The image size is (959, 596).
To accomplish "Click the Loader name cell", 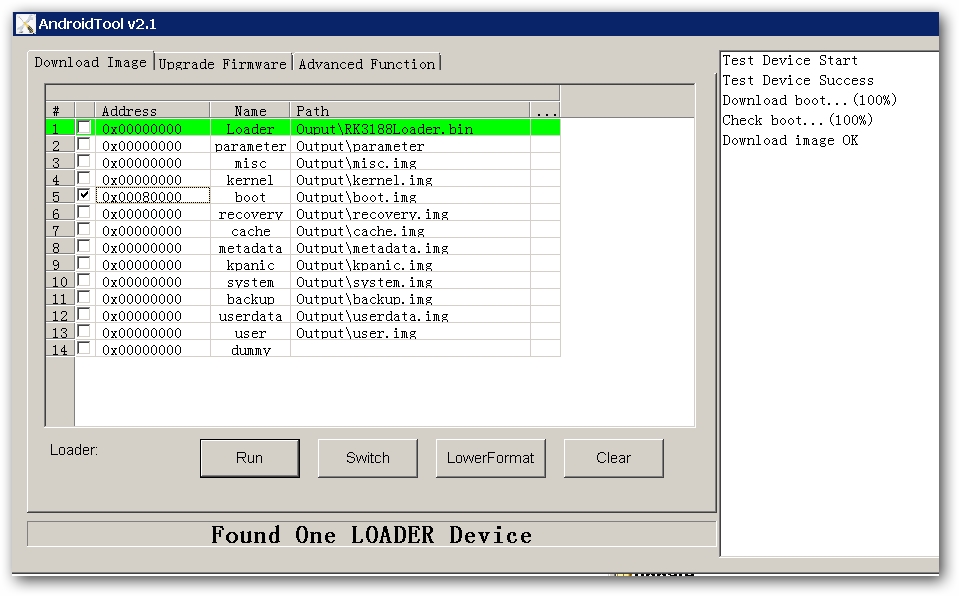I will tap(250, 129).
